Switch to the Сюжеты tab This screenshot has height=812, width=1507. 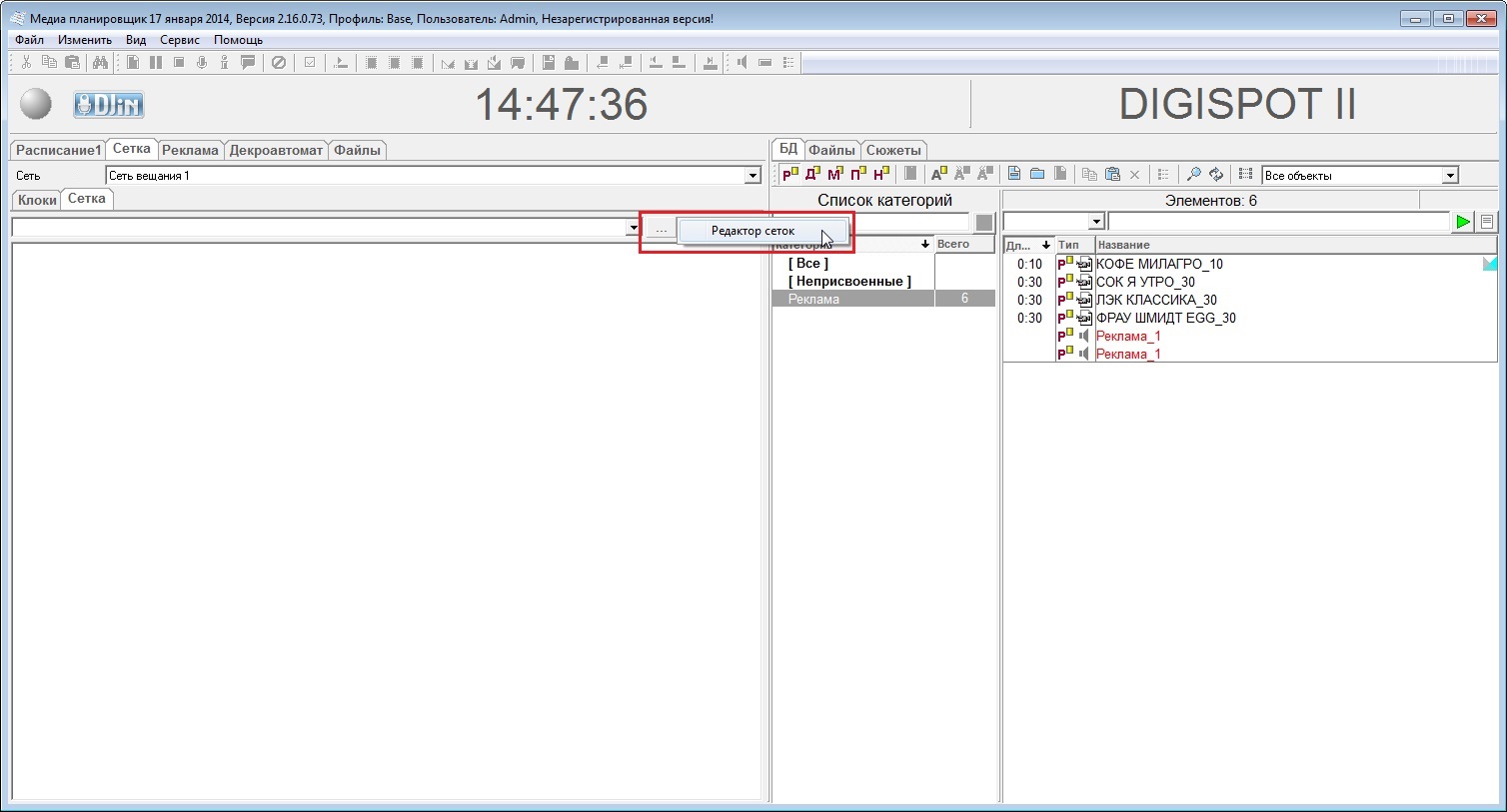[893, 151]
